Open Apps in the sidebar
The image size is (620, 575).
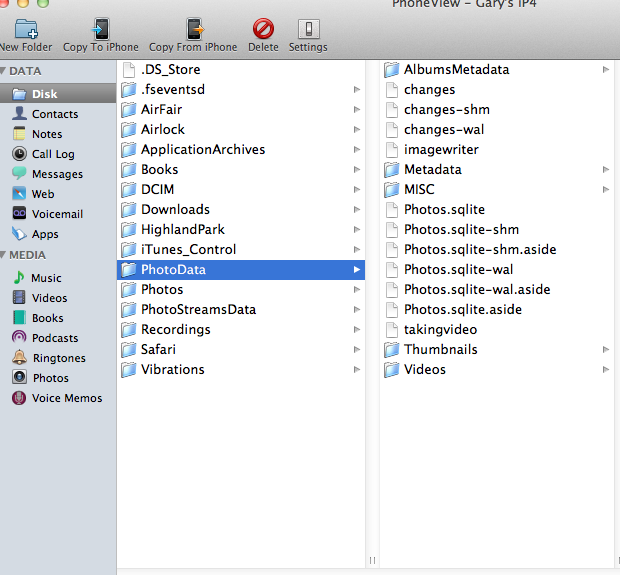[x=58, y=234]
